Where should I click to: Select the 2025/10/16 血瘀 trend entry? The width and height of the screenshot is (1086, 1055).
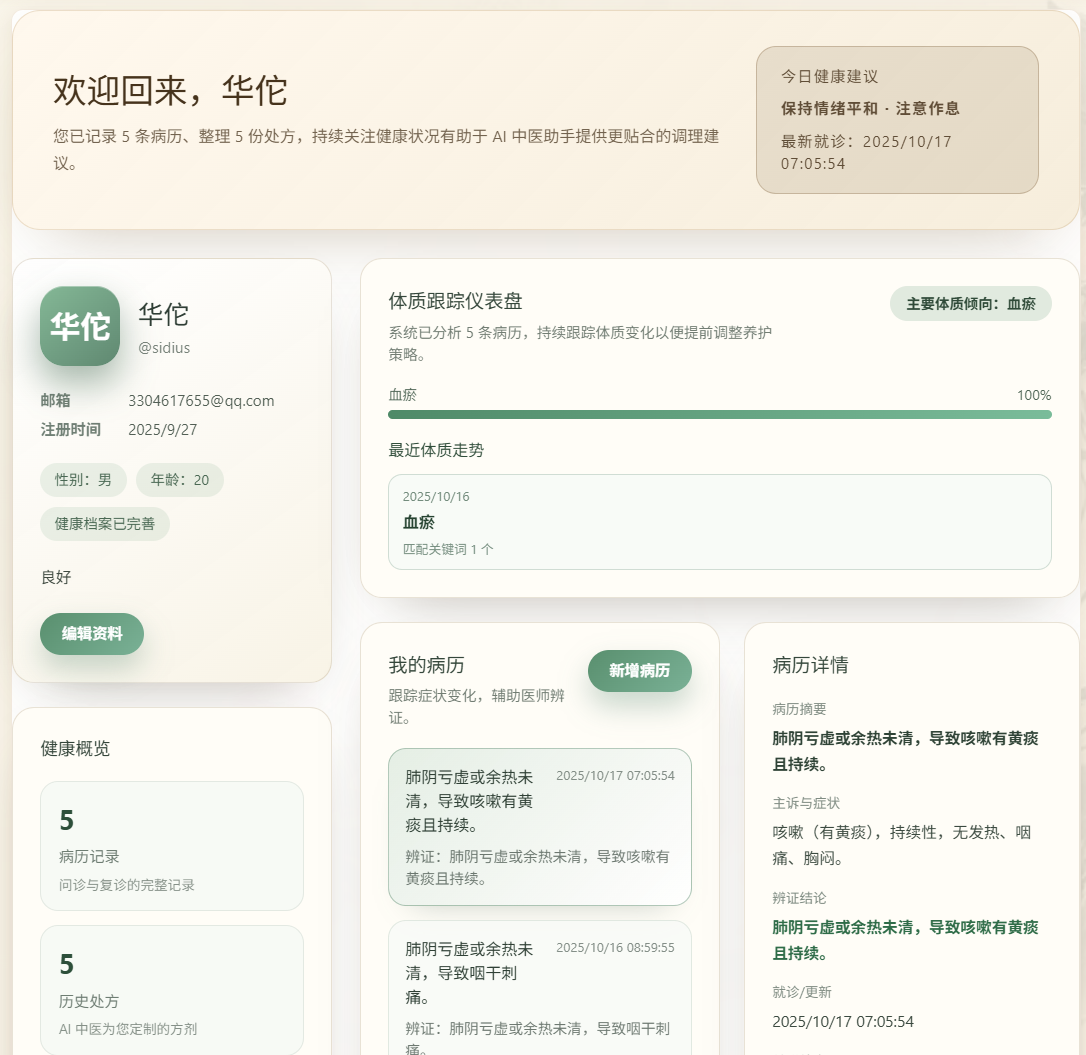click(x=719, y=522)
